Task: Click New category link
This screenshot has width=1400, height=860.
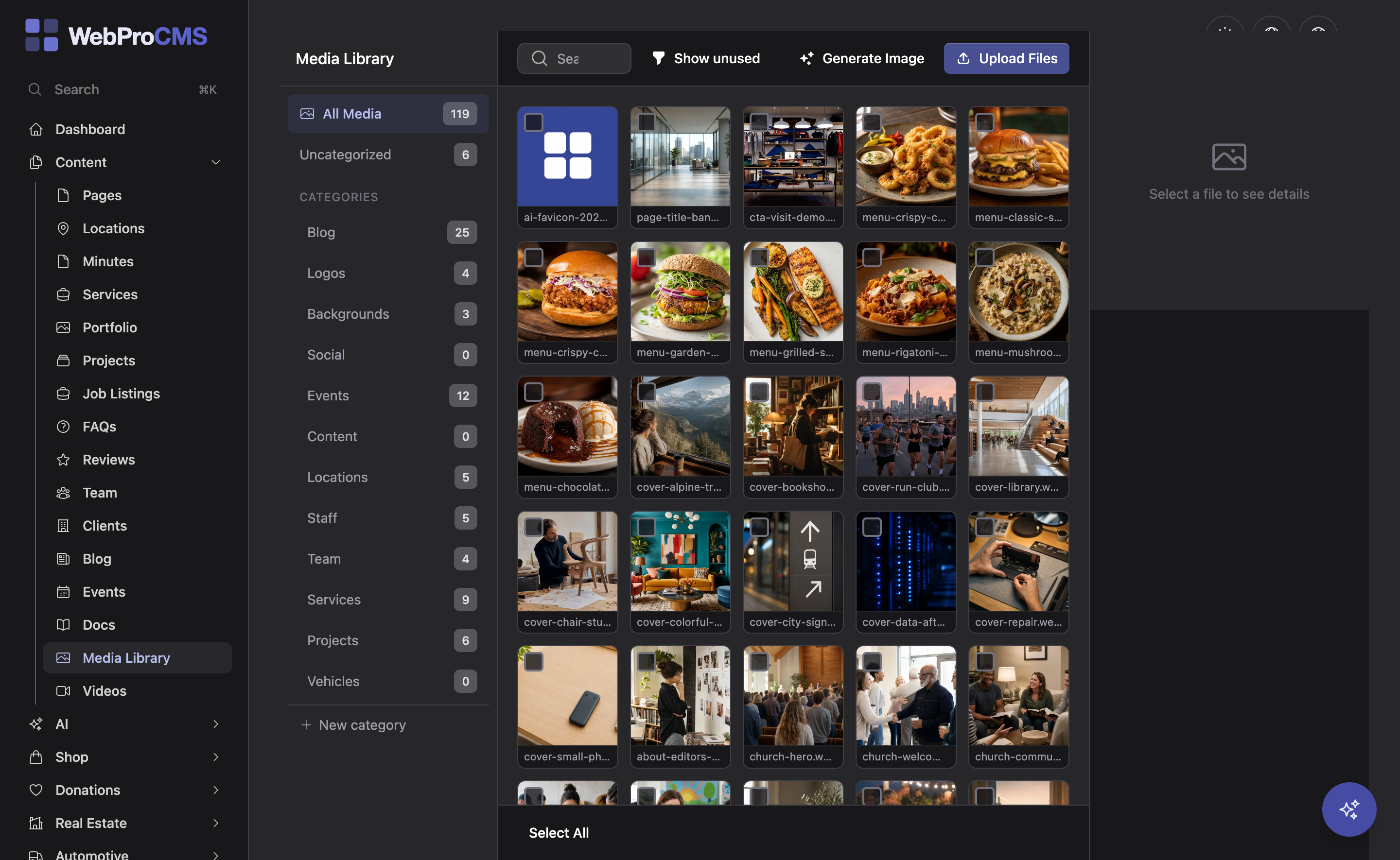Action: coord(354,724)
